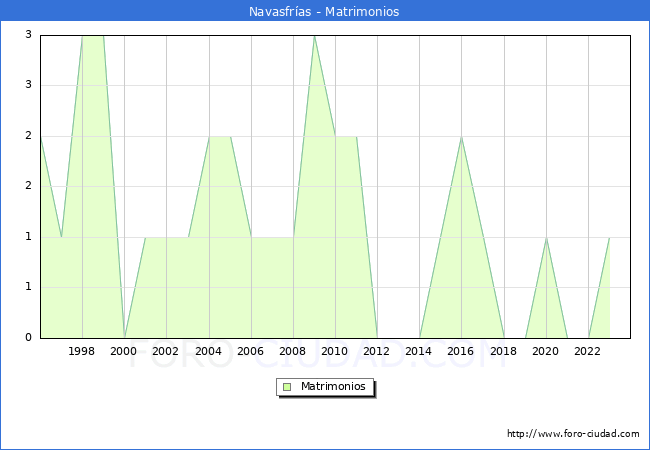Click the 2020 data peak on chart
The height and width of the screenshot is (450, 650).
click(545, 238)
